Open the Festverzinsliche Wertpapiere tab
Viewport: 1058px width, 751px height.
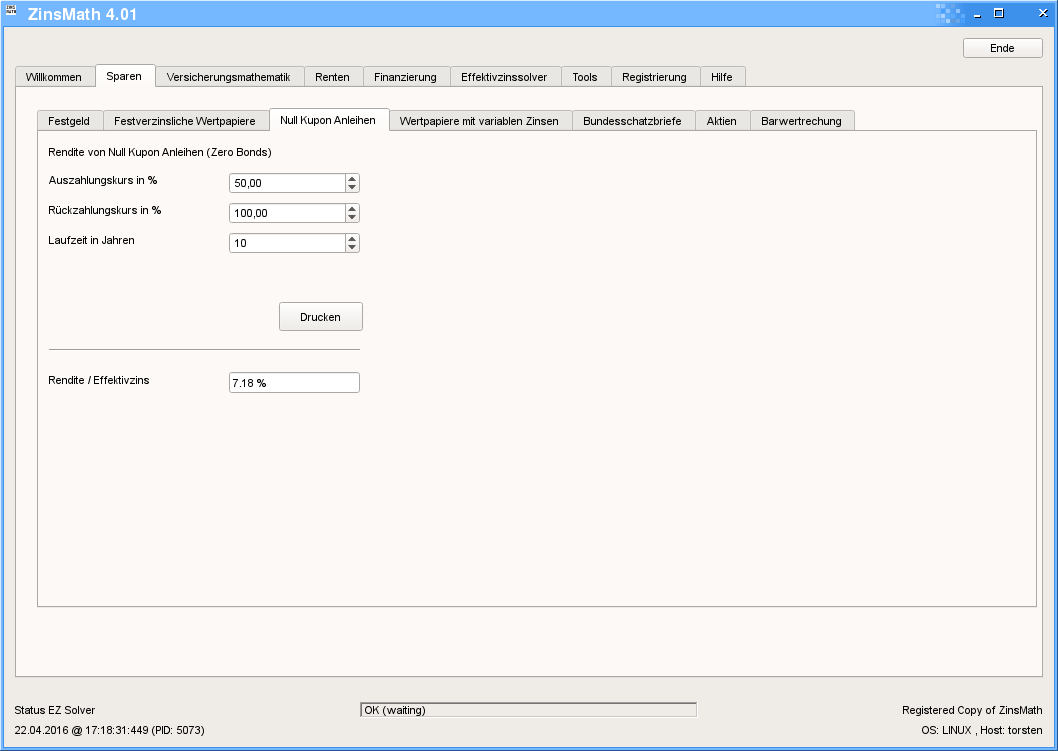click(185, 121)
